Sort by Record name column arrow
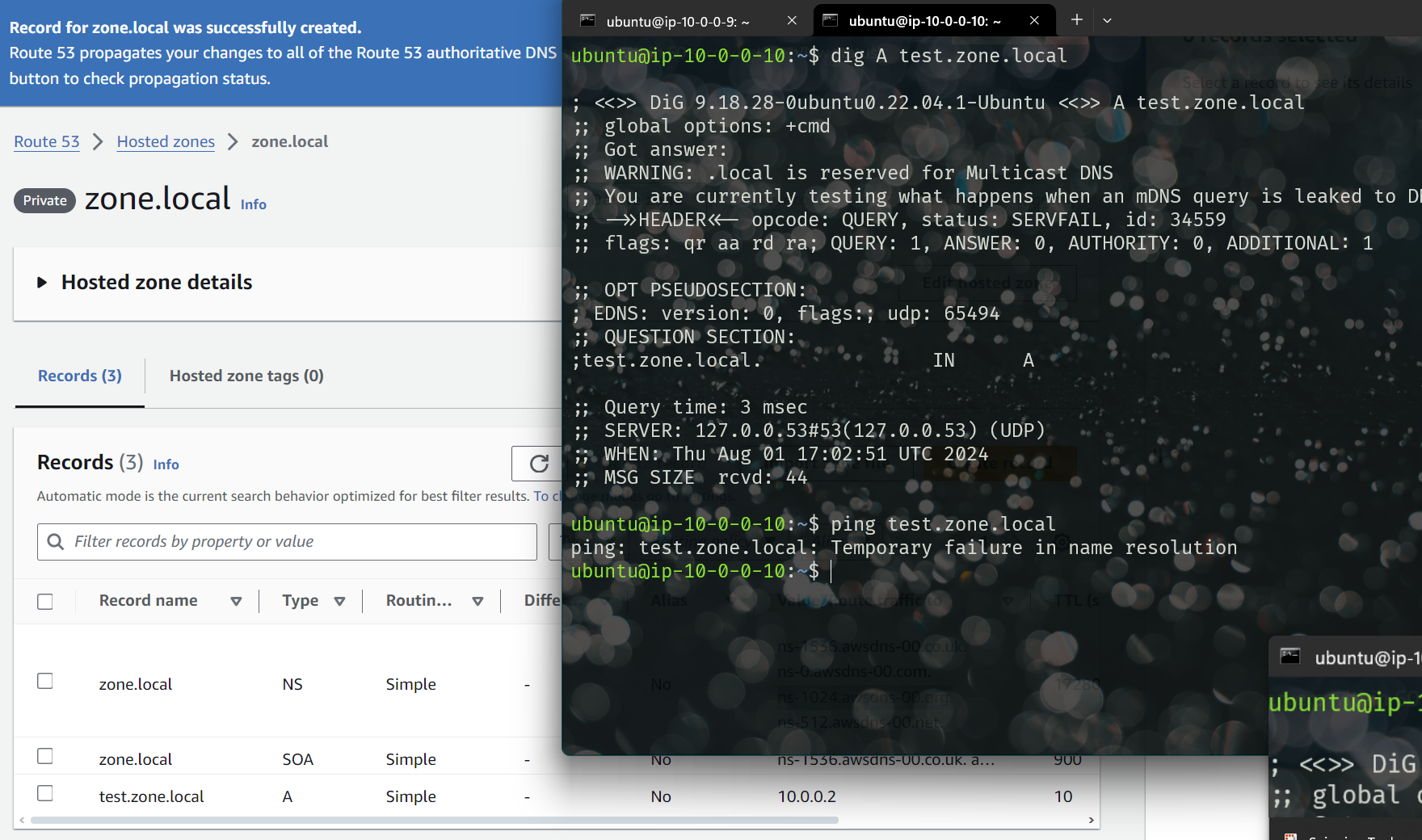Screen dimensions: 1422x840 point(236,601)
